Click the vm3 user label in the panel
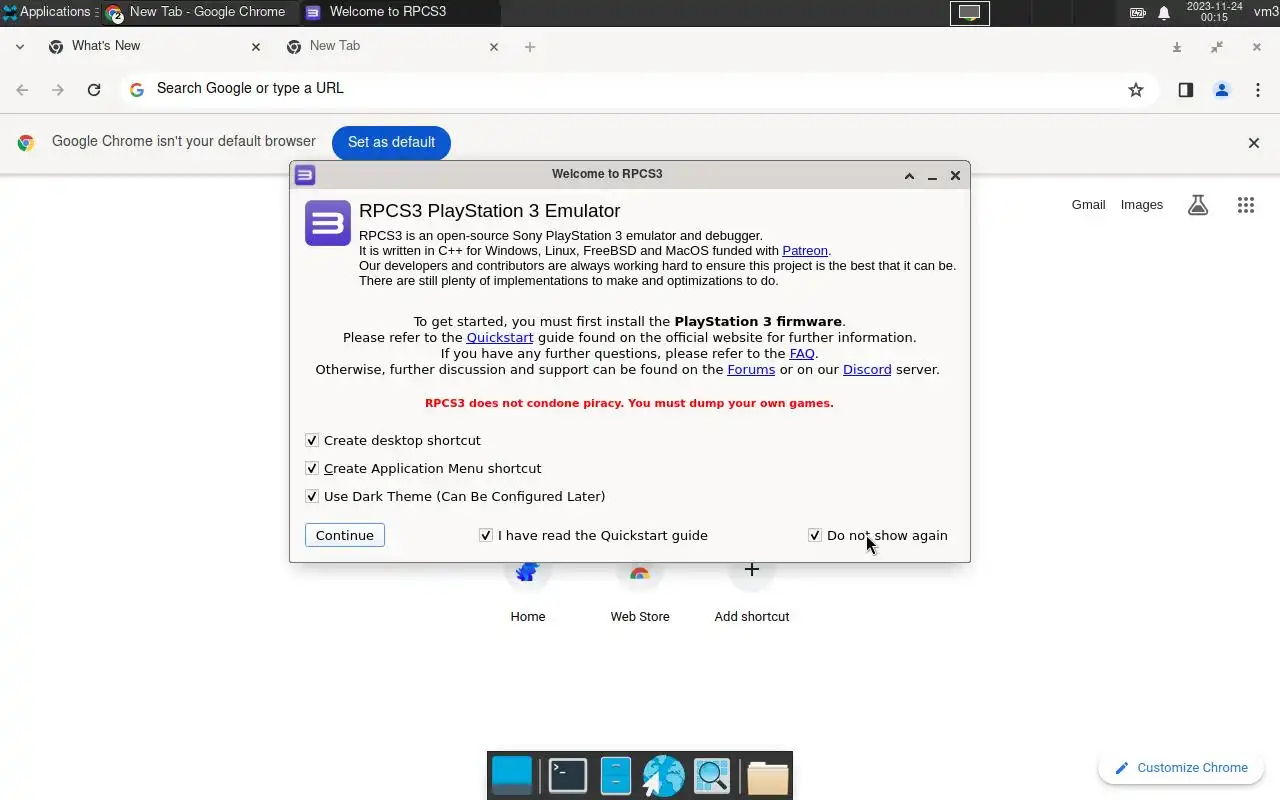This screenshot has height=800, width=1280. tap(1266, 12)
